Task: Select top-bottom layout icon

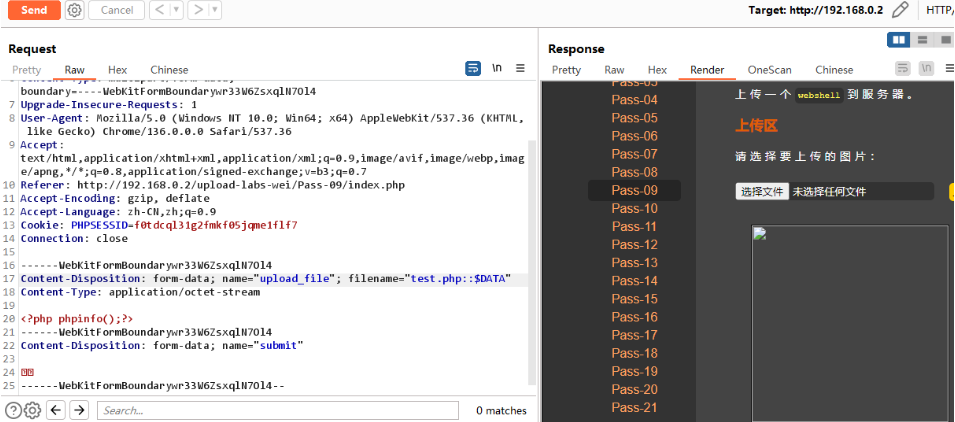Action: click(922, 40)
